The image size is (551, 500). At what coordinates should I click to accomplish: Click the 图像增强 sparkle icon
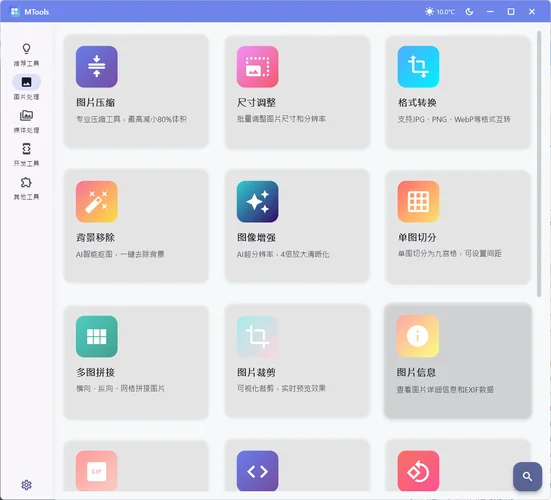coord(258,202)
